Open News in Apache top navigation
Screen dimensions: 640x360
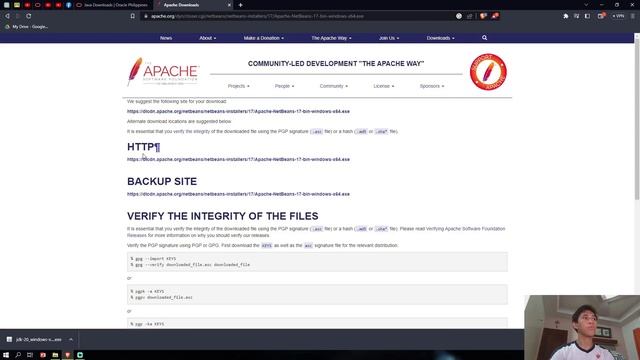click(166, 38)
